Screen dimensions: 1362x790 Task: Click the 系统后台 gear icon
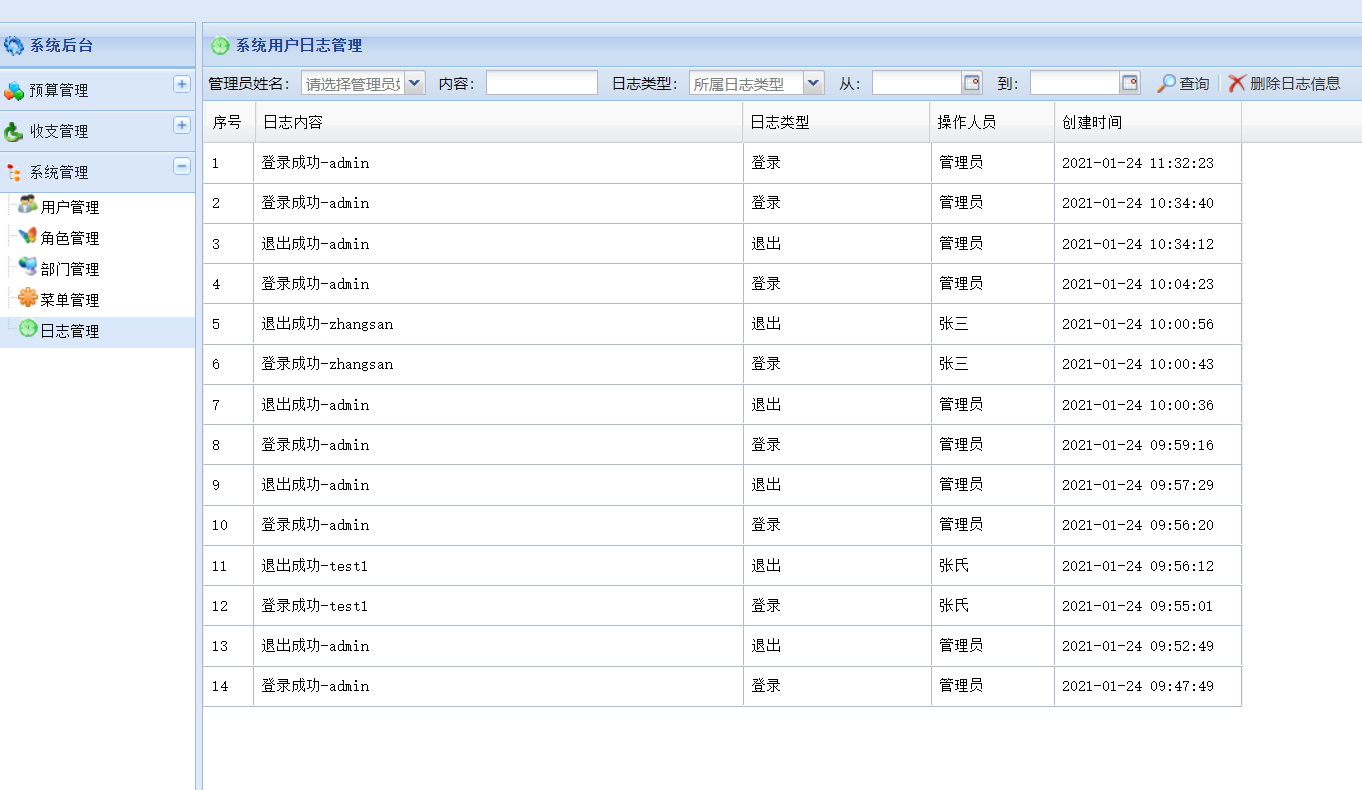[x=14, y=45]
